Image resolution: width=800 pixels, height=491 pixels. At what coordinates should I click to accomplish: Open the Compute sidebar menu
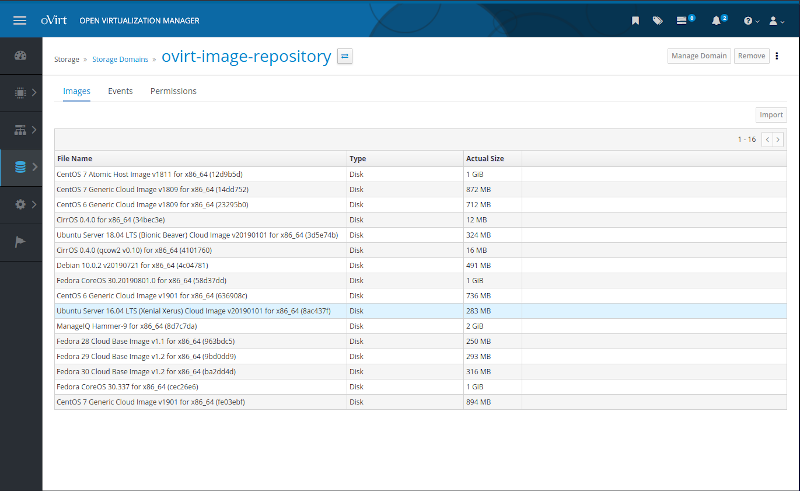pyautogui.click(x=20, y=92)
